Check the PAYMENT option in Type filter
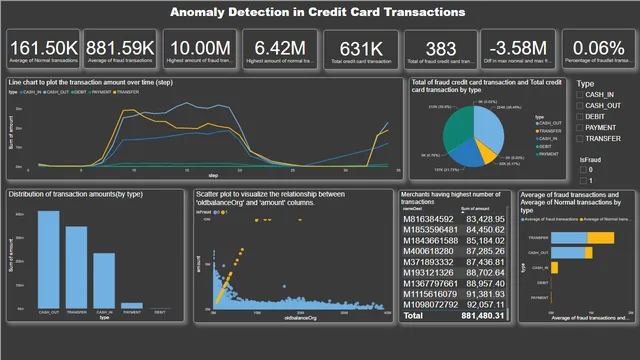Image resolution: width=640 pixels, height=360 pixels. (580, 128)
